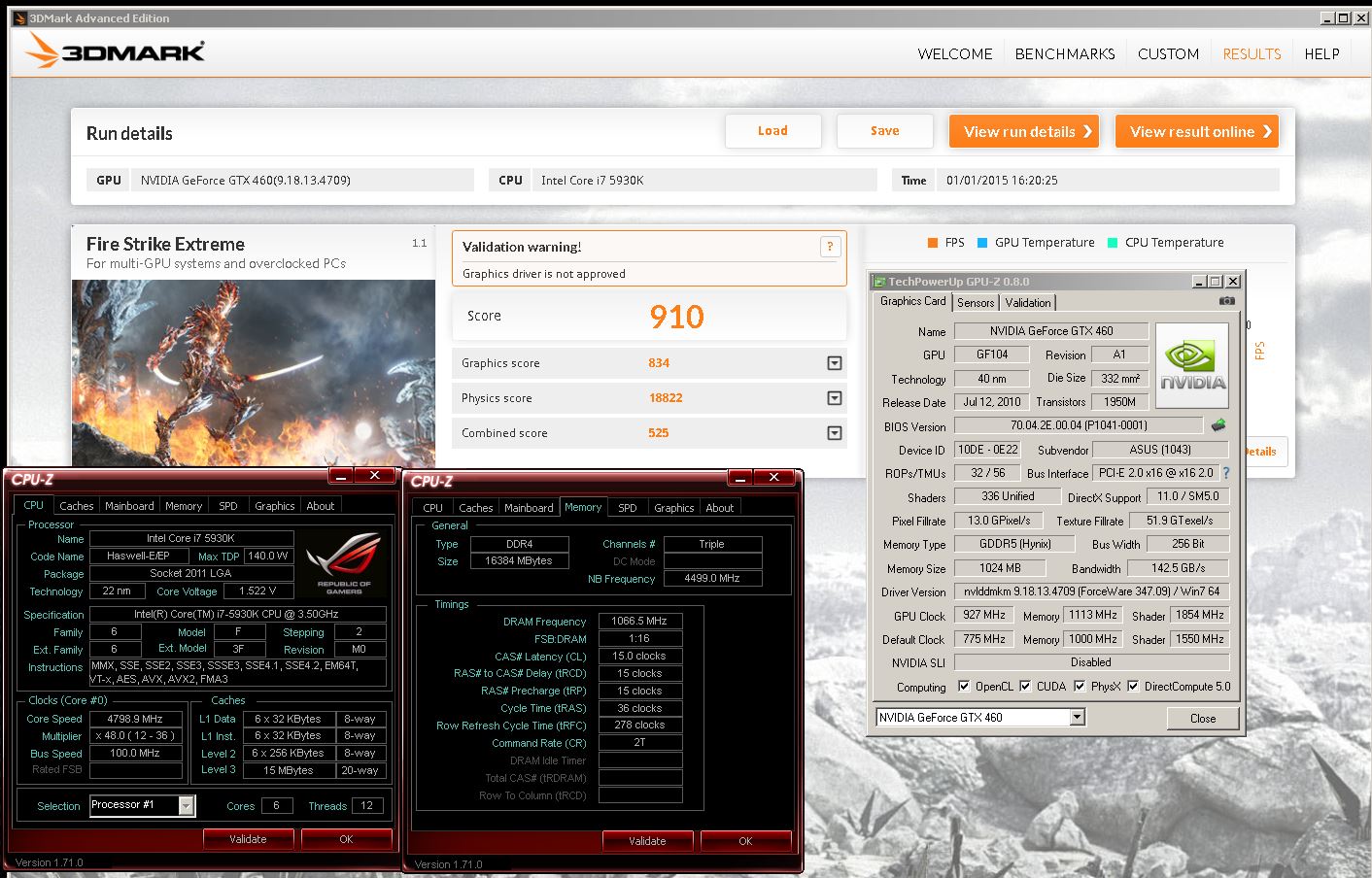Click DRAM Frequency value 1066.5 MHz
This screenshot has width=1372, height=878.
640,622
